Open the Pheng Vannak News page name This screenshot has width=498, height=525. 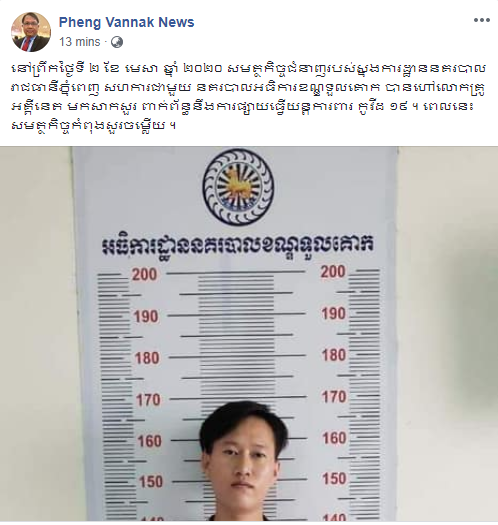(126, 22)
